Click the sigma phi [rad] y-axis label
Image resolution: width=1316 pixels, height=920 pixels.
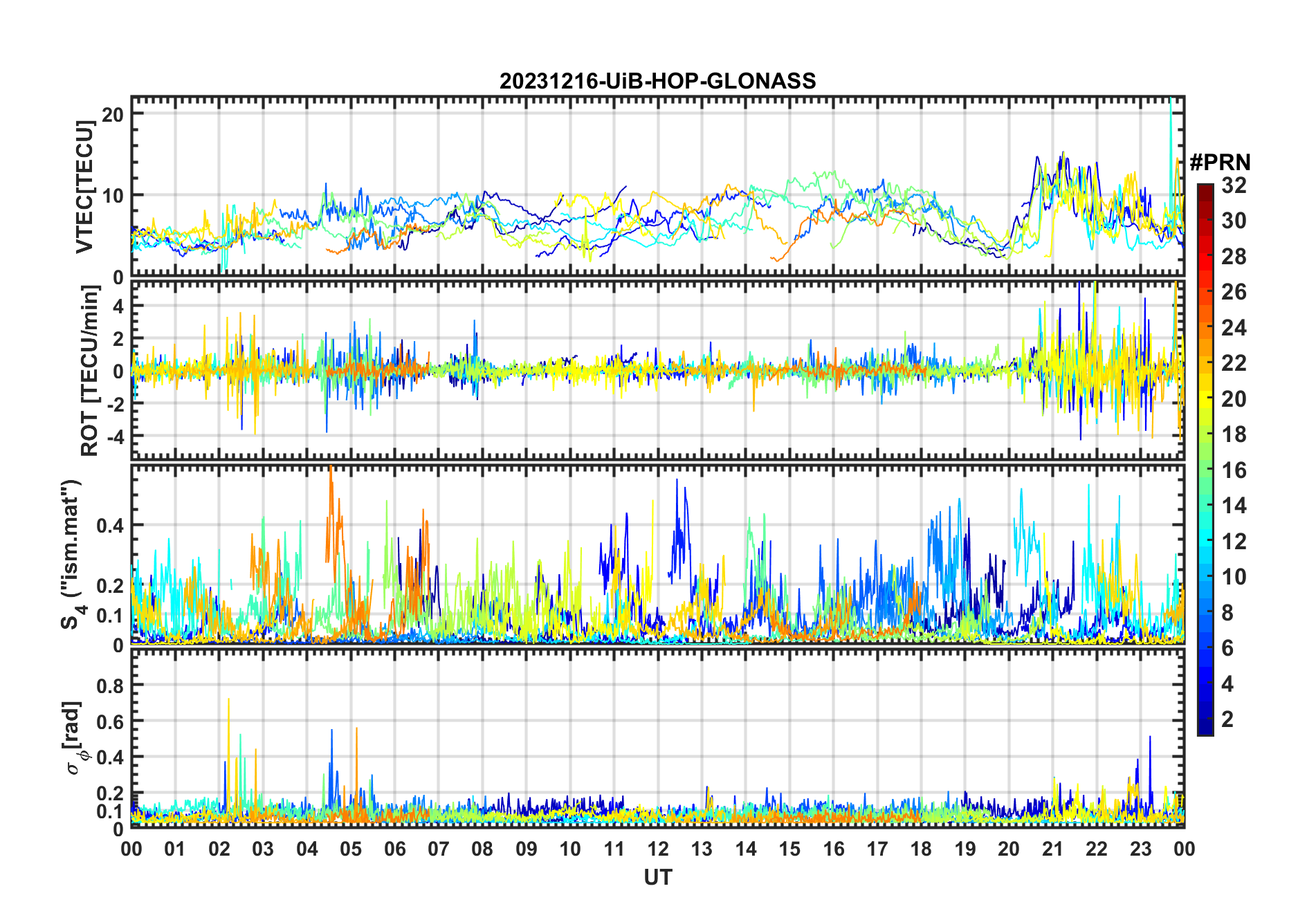[75, 738]
